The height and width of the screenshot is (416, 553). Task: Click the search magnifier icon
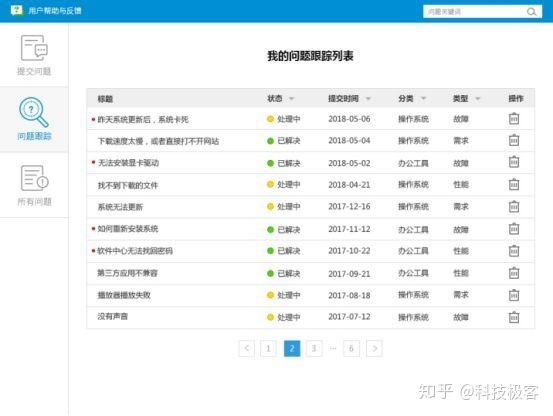click(x=531, y=12)
